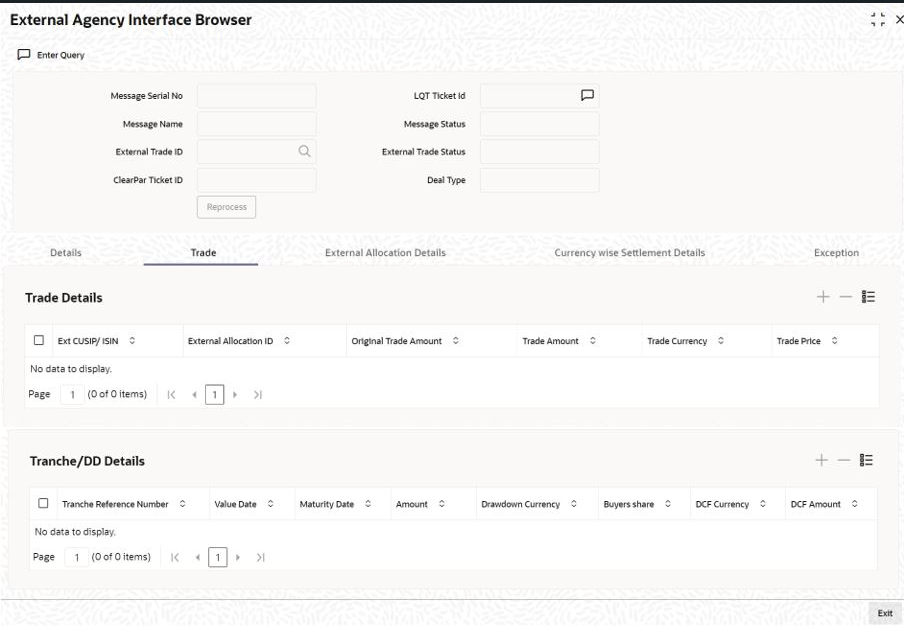Toggle Trade Details select-all checkbox
This screenshot has height=626, width=904.
[x=39, y=341]
